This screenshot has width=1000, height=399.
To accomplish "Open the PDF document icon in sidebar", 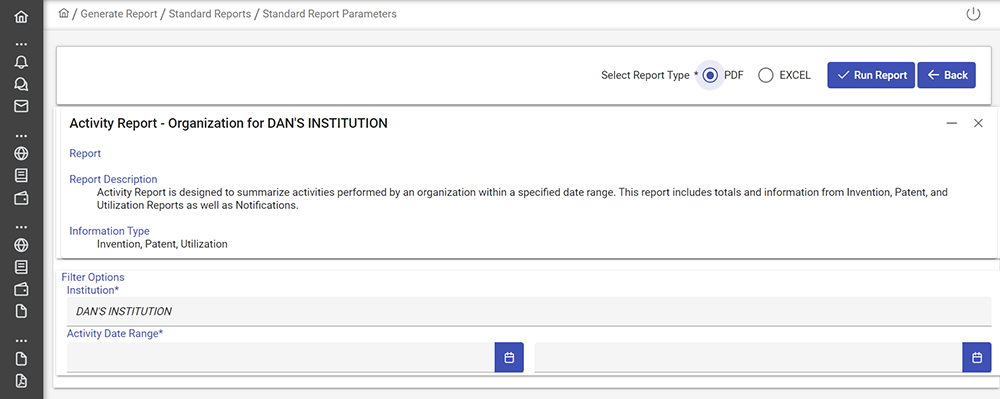I will pyautogui.click(x=21, y=381).
